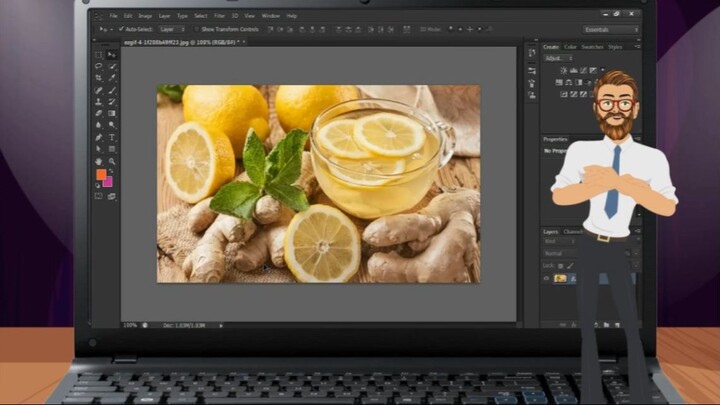Image resolution: width=720 pixels, height=405 pixels.
Task: Select the Pen tool
Action: 99,137
